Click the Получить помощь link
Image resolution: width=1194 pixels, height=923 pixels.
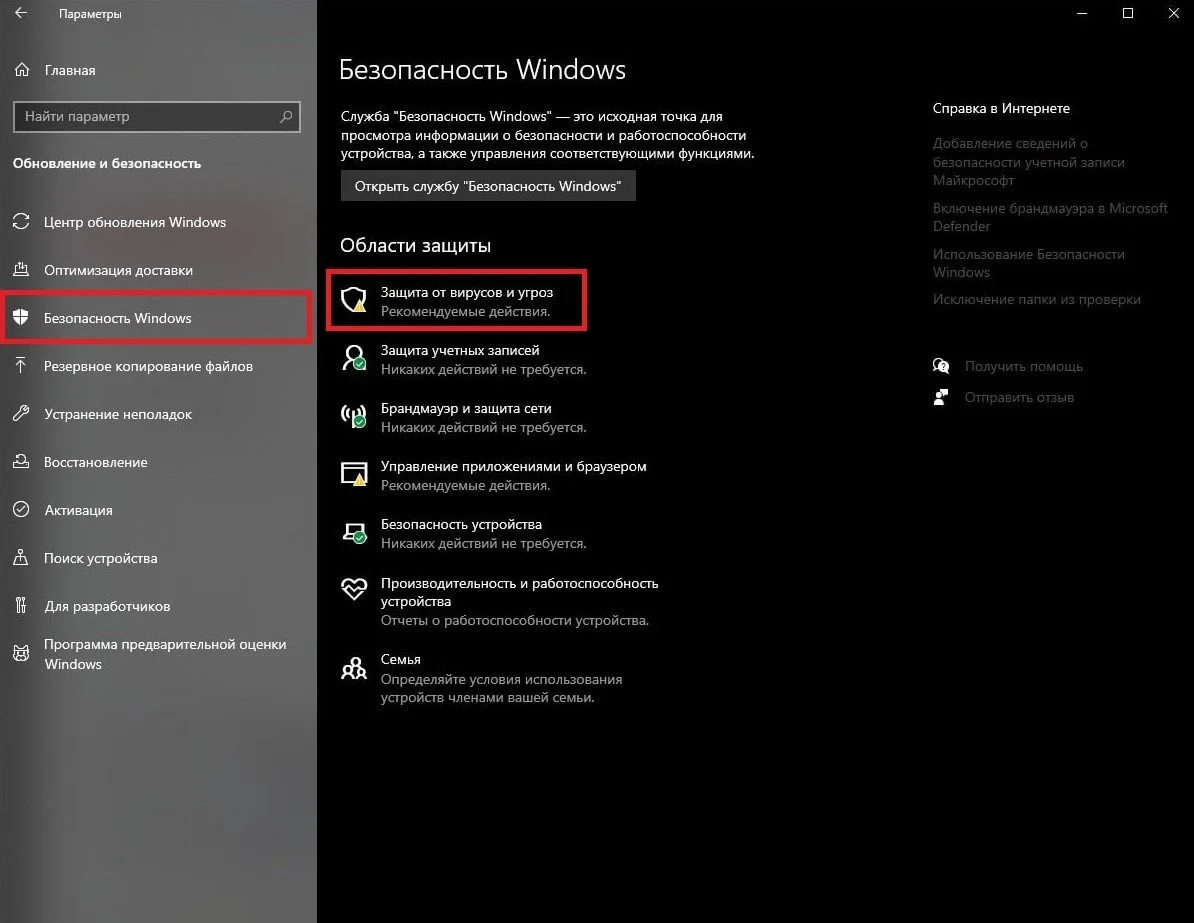pos(1023,366)
